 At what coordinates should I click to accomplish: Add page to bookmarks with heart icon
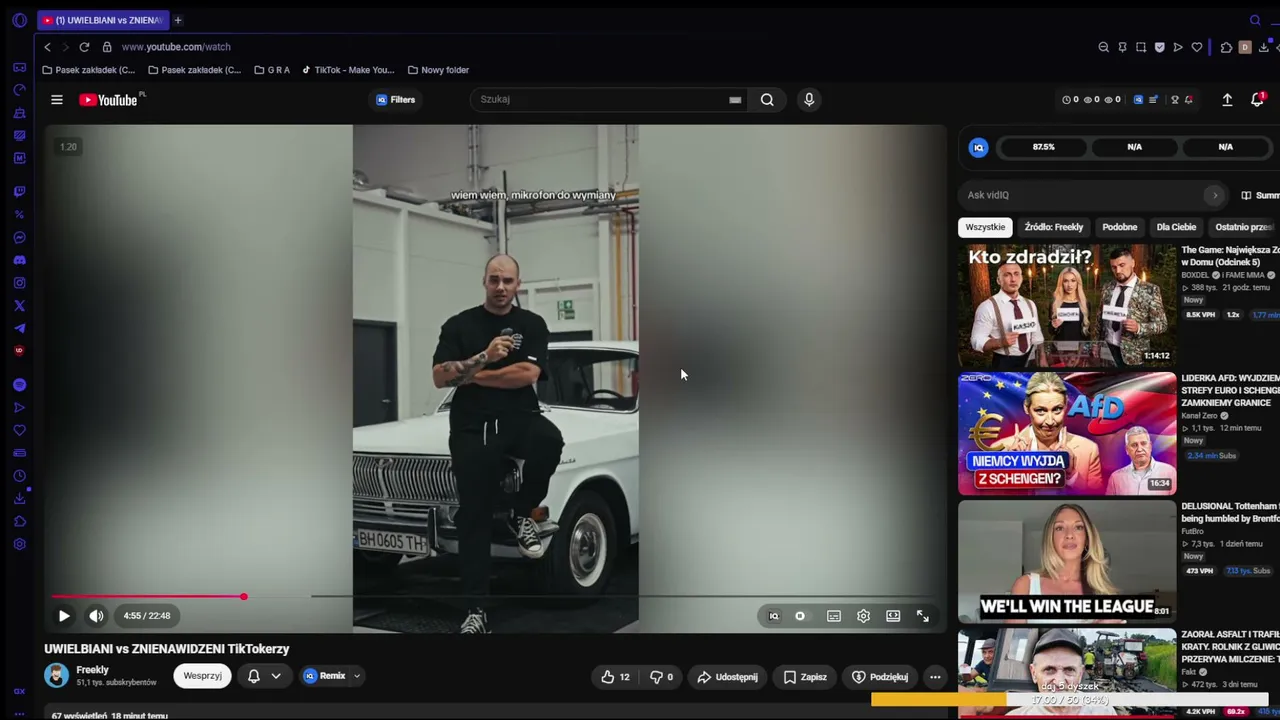click(1197, 47)
